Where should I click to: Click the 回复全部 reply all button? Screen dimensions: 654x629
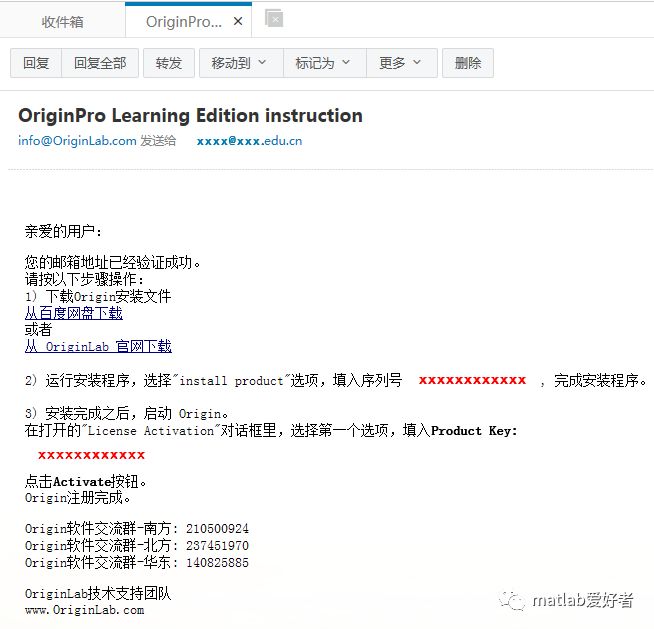(x=100, y=63)
